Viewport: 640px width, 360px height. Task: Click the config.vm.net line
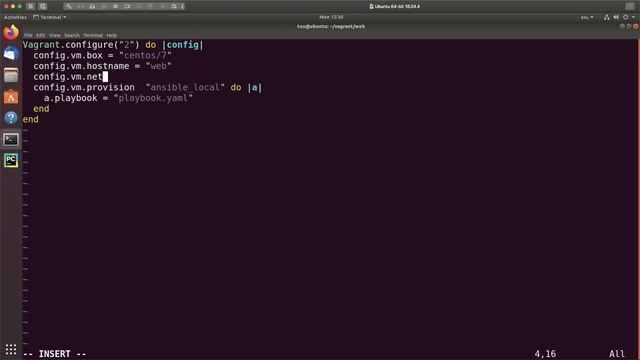(x=68, y=77)
